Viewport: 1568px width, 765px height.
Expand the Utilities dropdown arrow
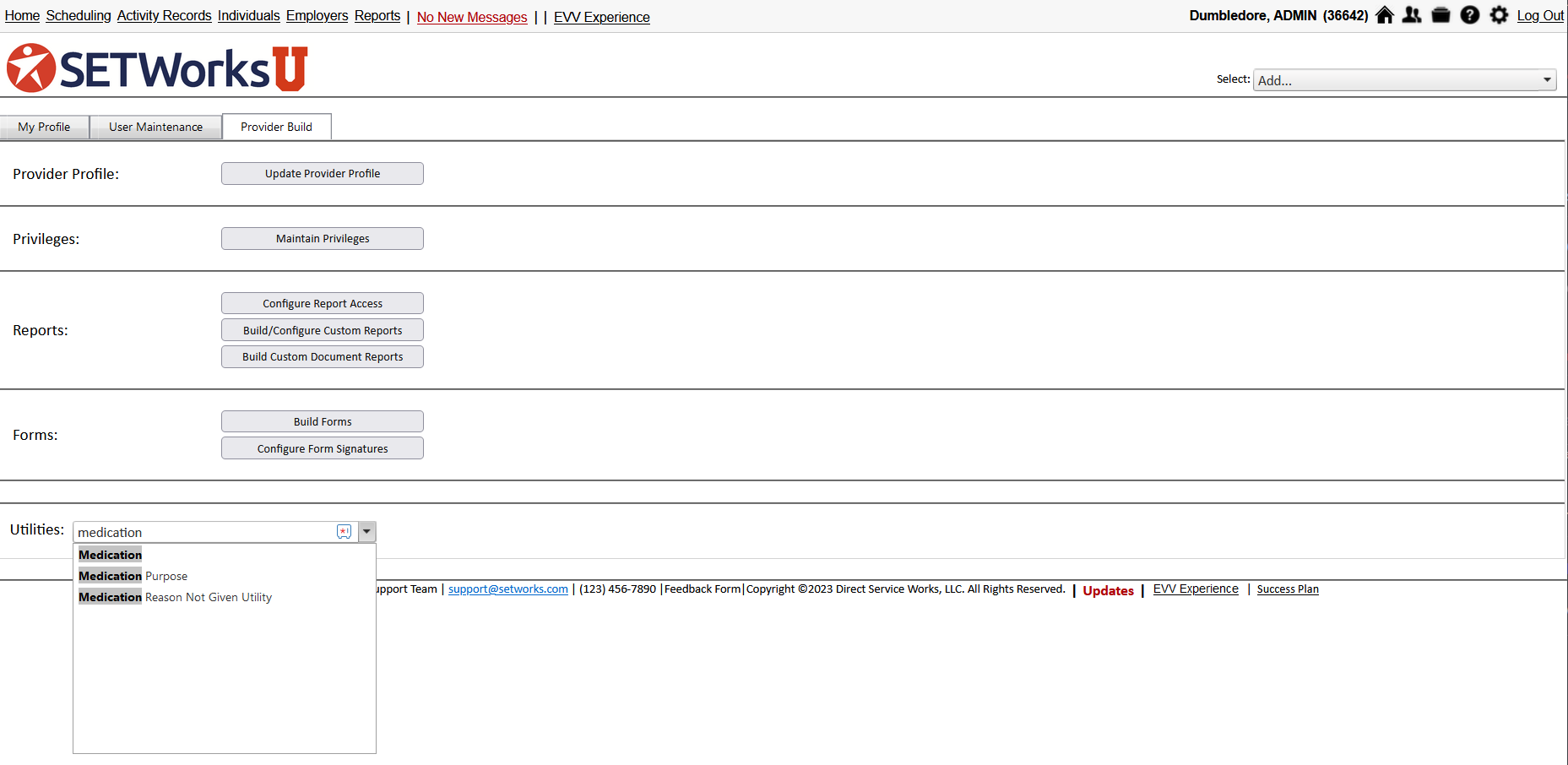(x=366, y=532)
